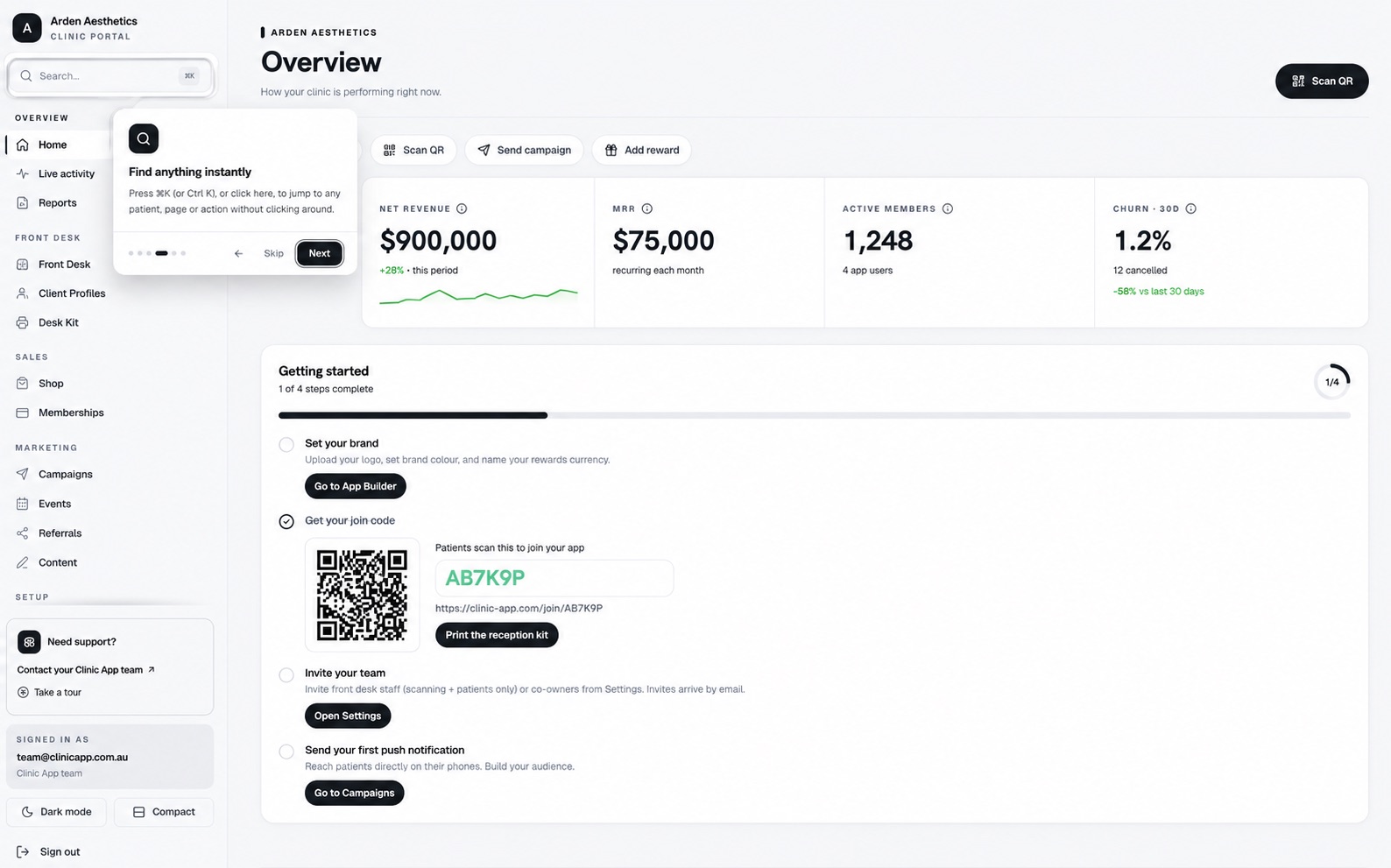Click the Need support lifebuoy icon
The height and width of the screenshot is (868, 1391).
point(29,642)
